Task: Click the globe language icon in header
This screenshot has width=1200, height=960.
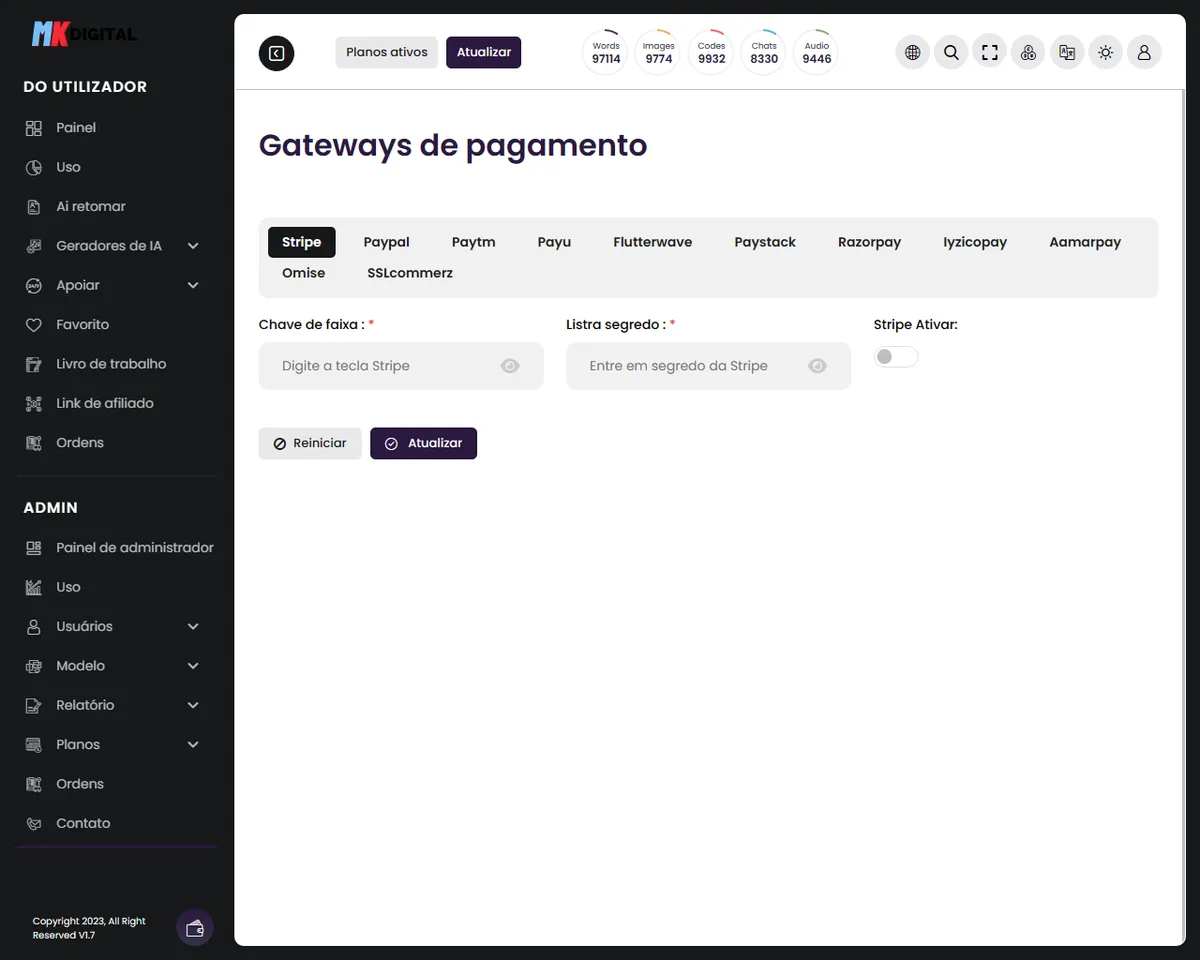Action: click(912, 53)
